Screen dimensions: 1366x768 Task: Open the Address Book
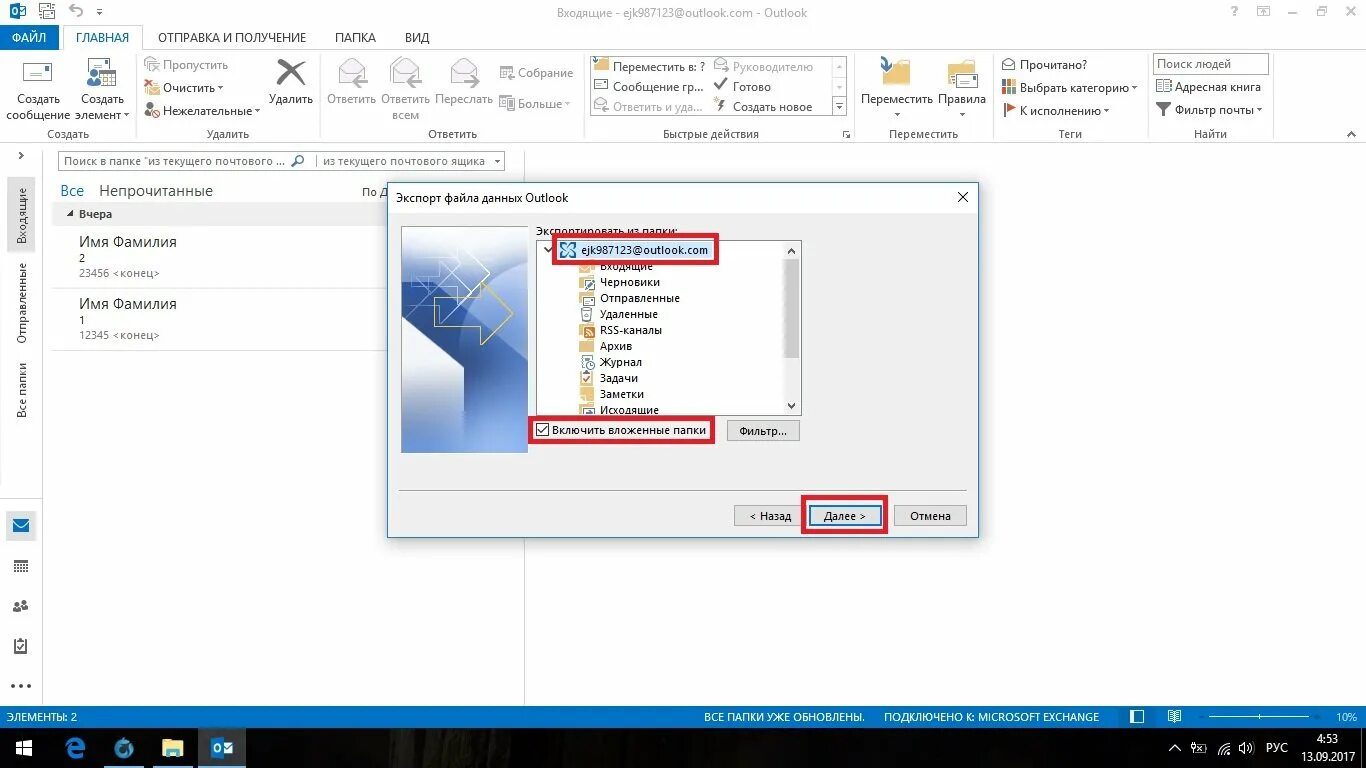click(x=1208, y=87)
